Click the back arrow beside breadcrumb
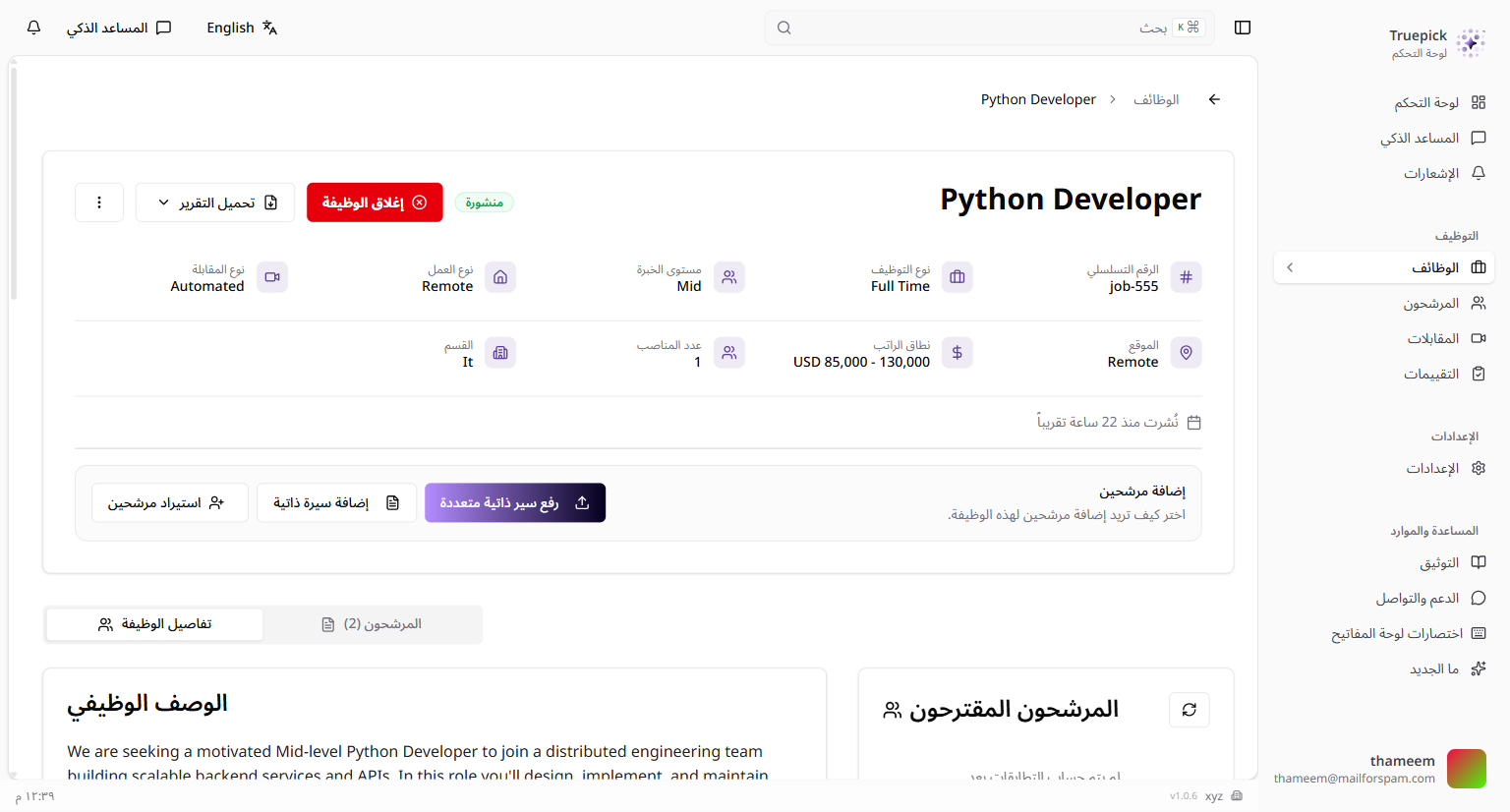Image resolution: width=1510 pixels, height=812 pixels. pyautogui.click(x=1214, y=99)
